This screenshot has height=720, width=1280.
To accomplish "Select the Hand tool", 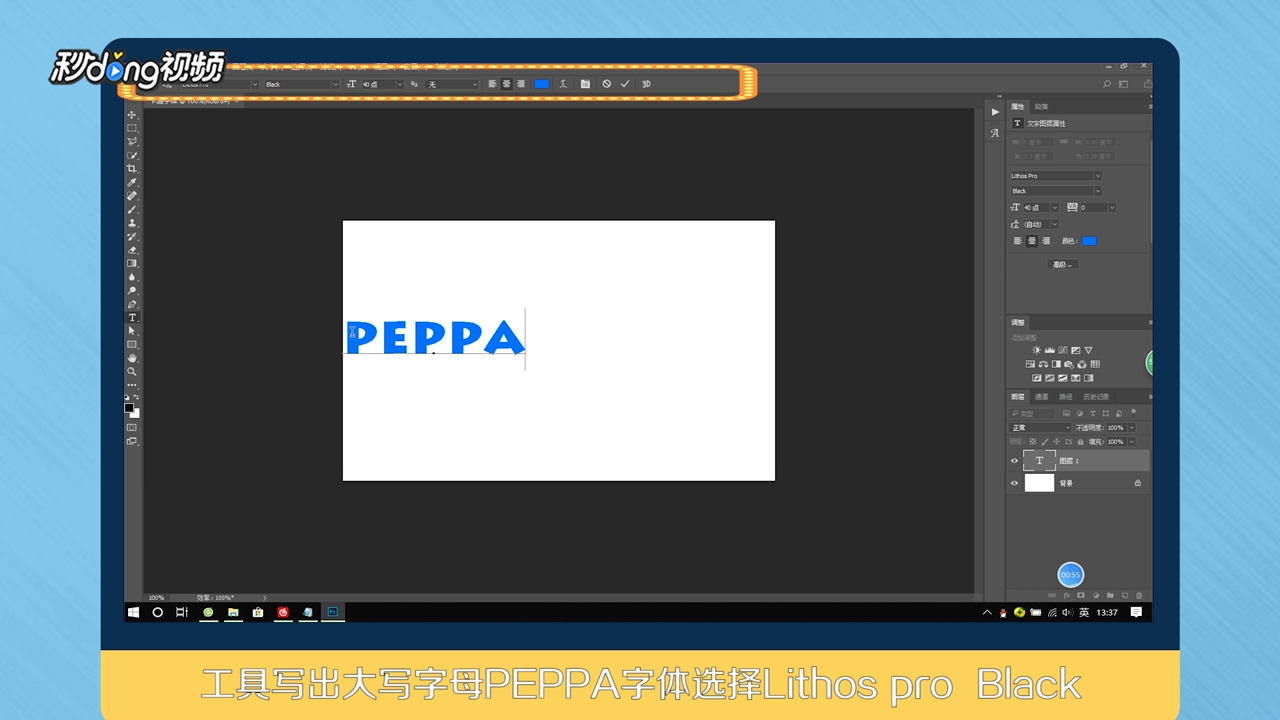I will pos(132,358).
